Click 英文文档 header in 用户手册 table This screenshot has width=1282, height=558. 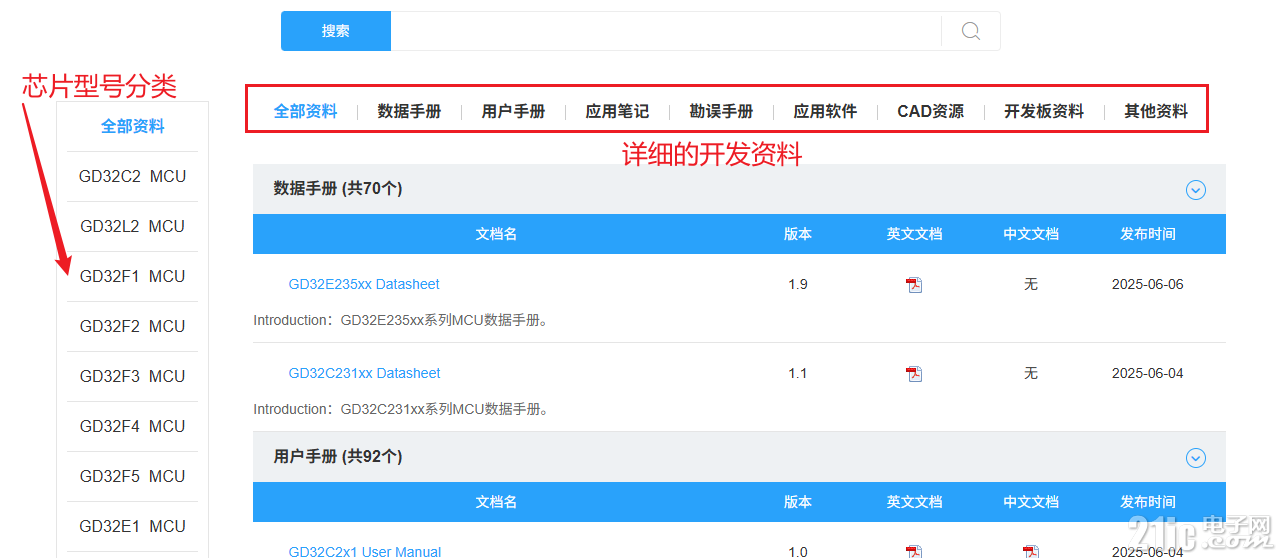point(914,502)
